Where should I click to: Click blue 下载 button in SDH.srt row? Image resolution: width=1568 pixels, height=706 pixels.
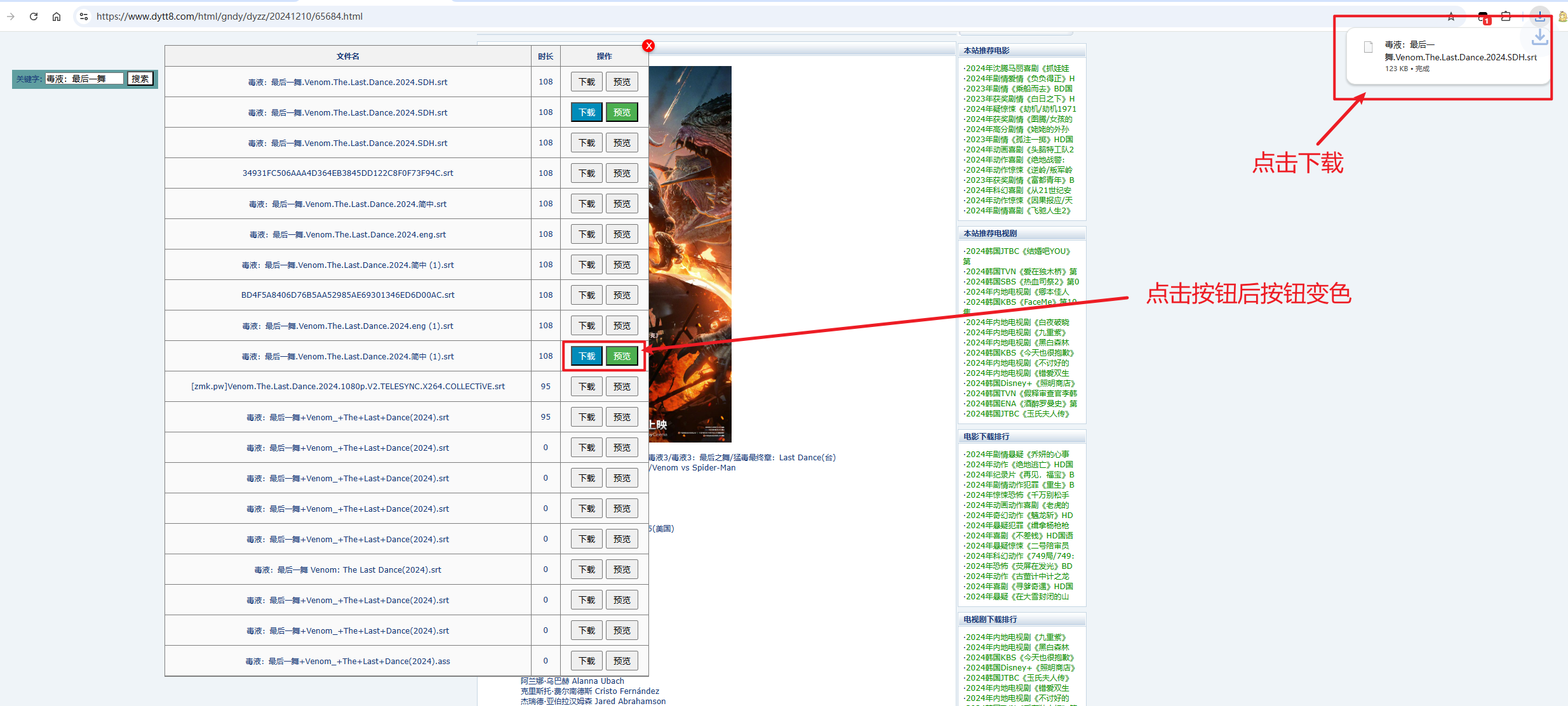click(x=587, y=112)
